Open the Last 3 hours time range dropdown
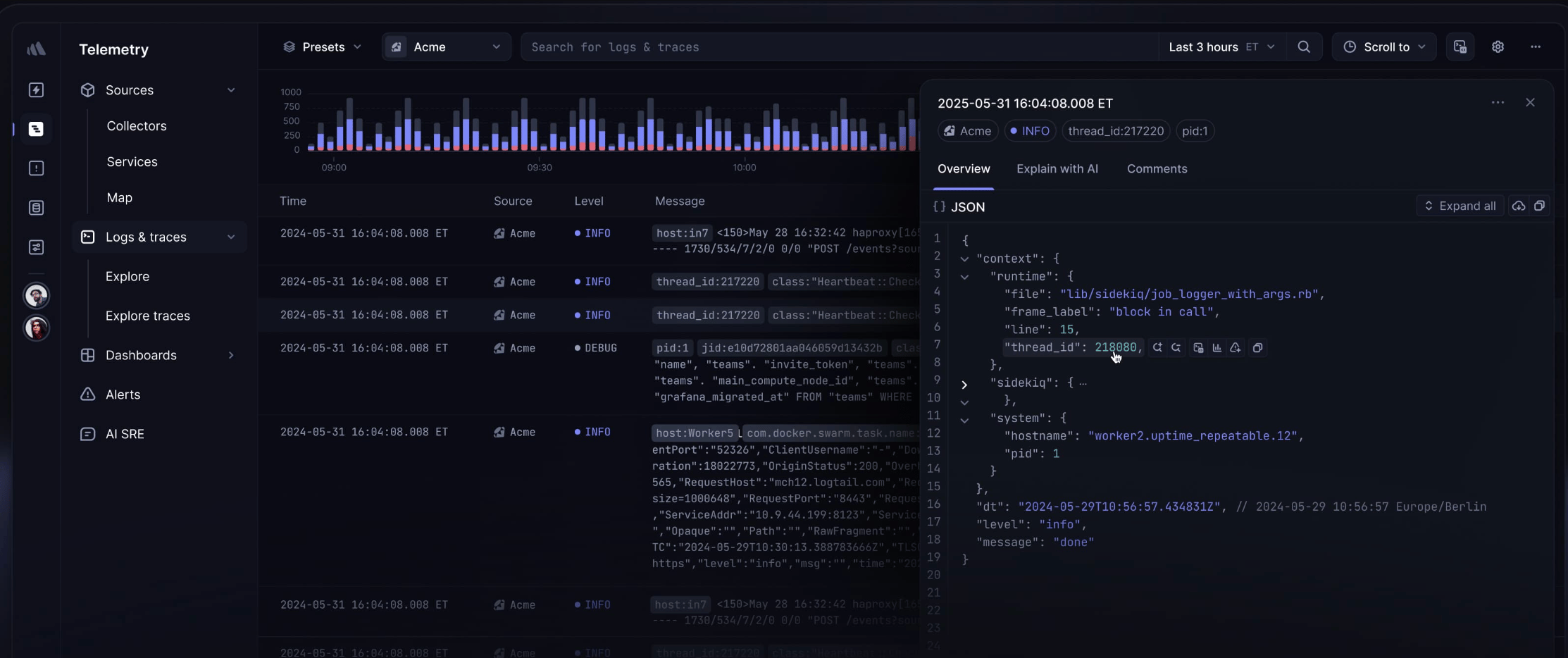Screen dimensions: 1568x658 point(1221,47)
